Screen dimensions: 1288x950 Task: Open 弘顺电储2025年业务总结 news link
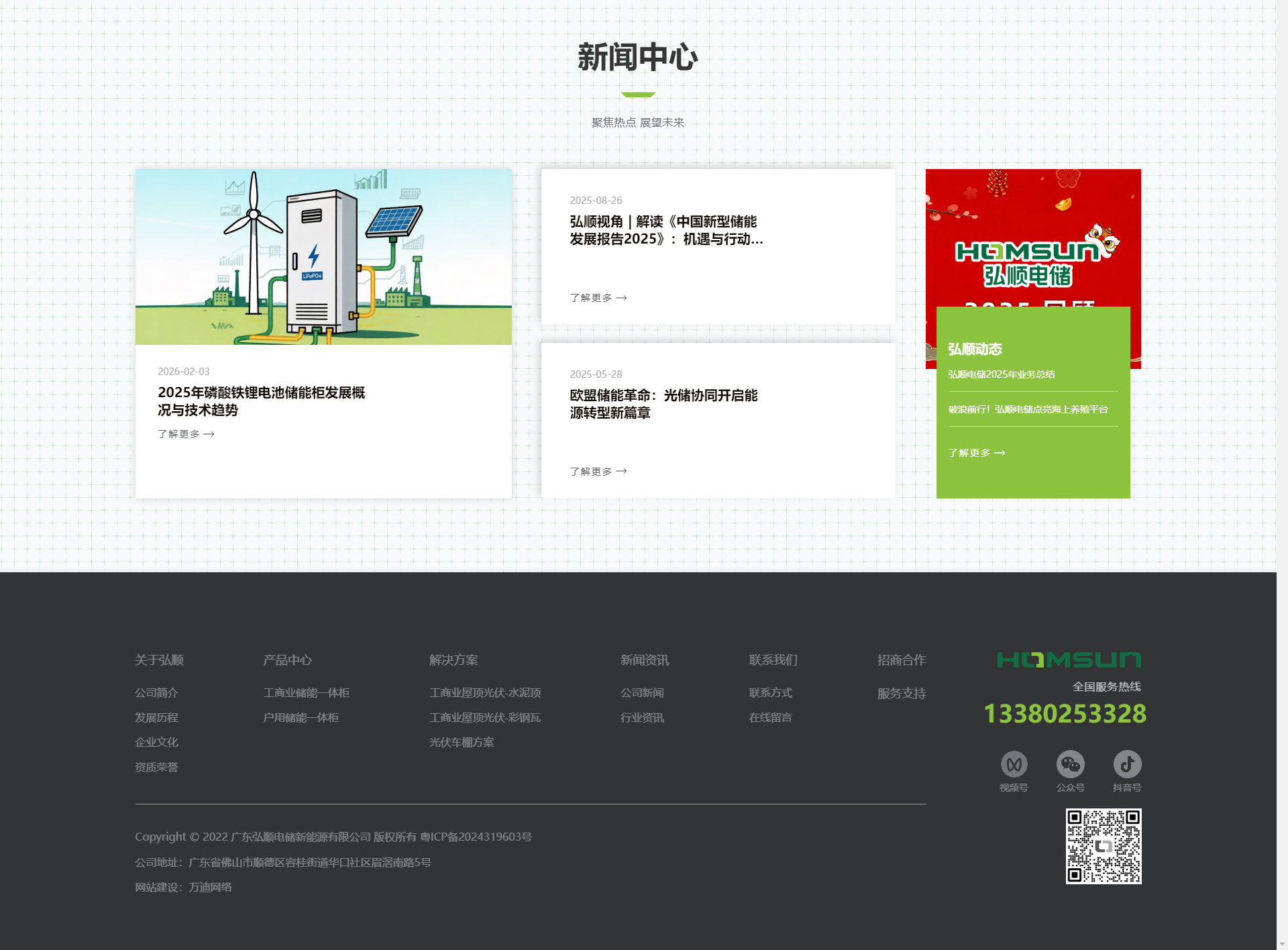1001,374
